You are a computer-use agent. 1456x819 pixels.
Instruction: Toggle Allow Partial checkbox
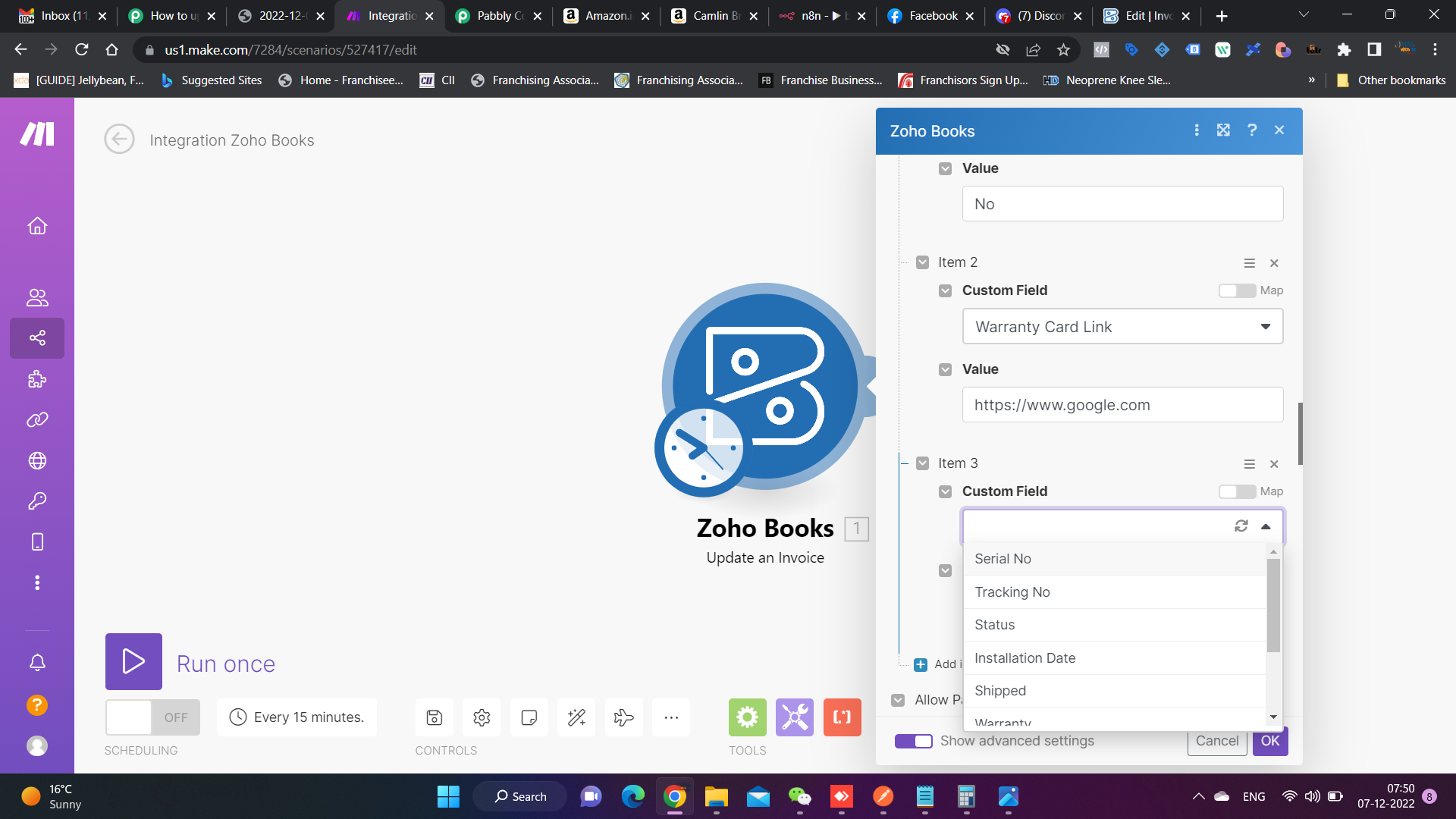click(898, 700)
